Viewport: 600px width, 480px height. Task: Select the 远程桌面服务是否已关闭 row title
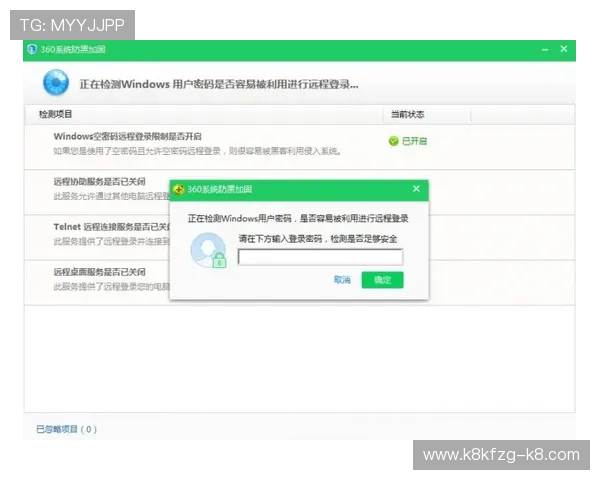click(99, 272)
